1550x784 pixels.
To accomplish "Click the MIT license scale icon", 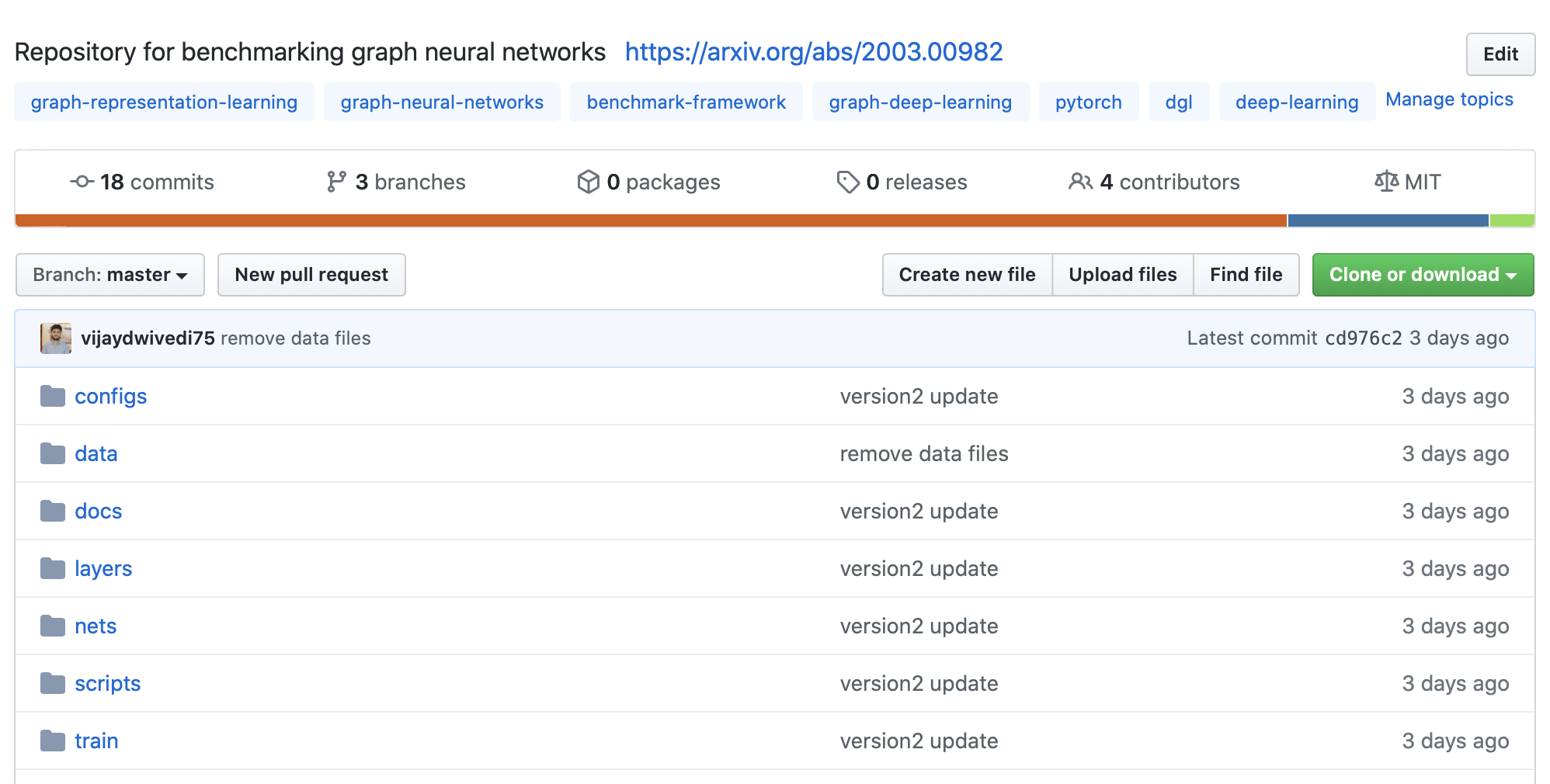I will pos(1386,182).
